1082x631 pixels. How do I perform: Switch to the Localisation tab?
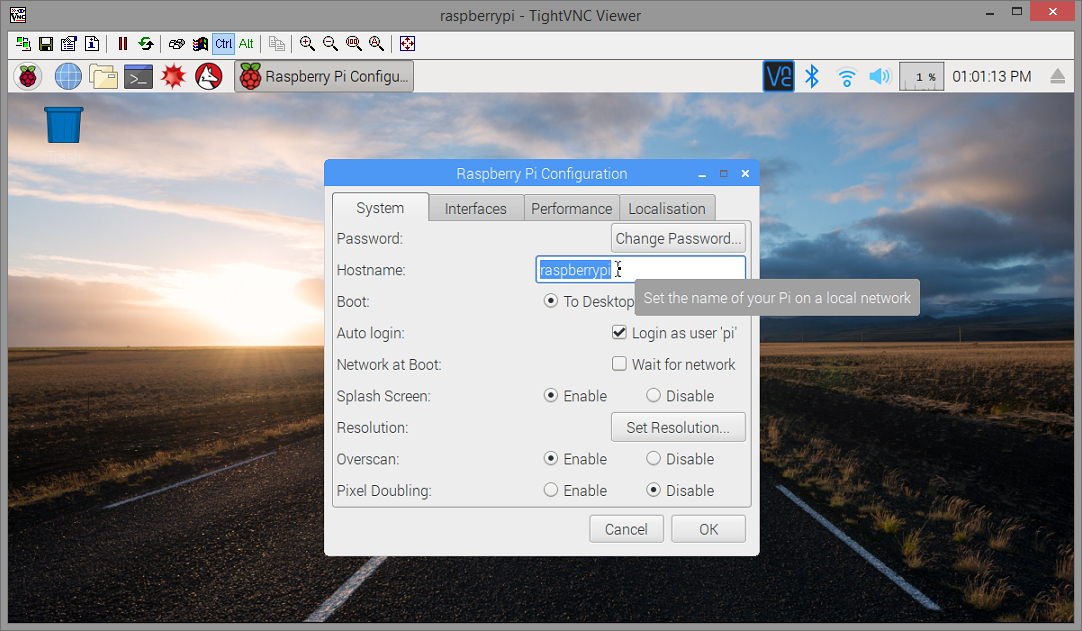point(667,208)
